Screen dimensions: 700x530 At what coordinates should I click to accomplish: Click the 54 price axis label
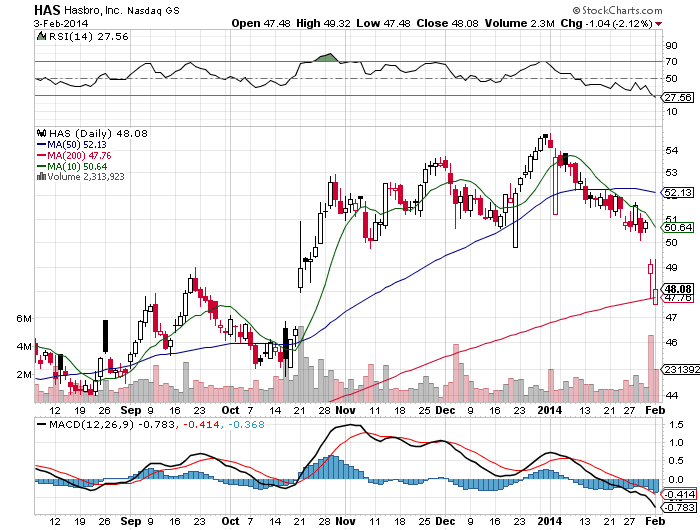[x=671, y=151]
